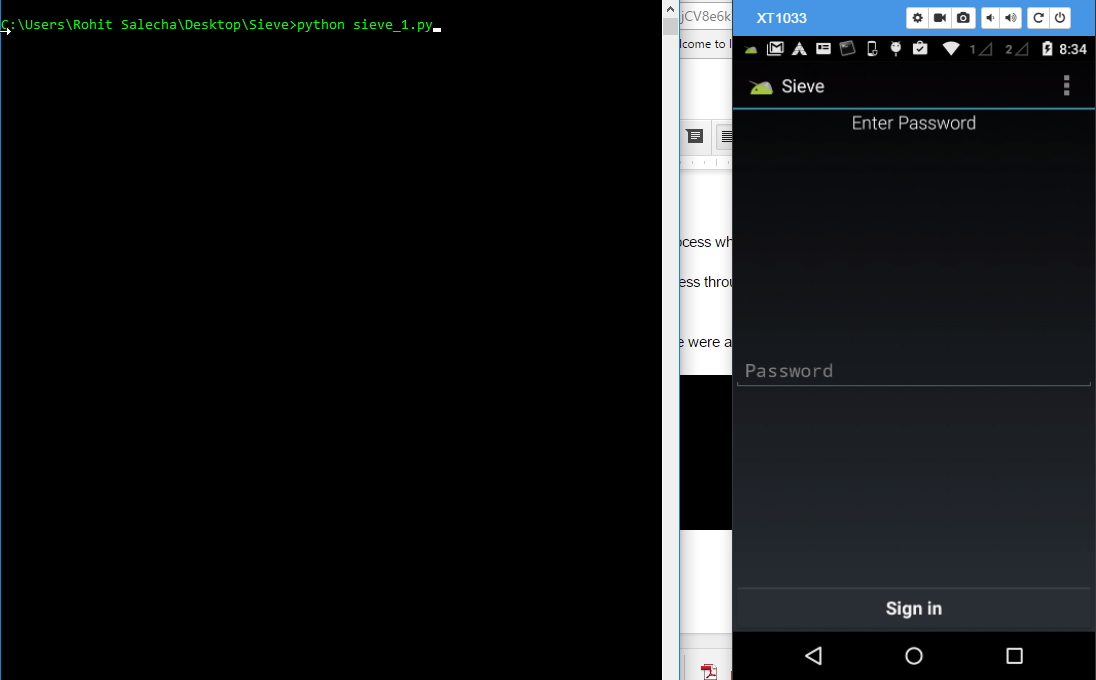Tap the Android back navigation button
The width and height of the screenshot is (1096, 680).
(x=813, y=656)
